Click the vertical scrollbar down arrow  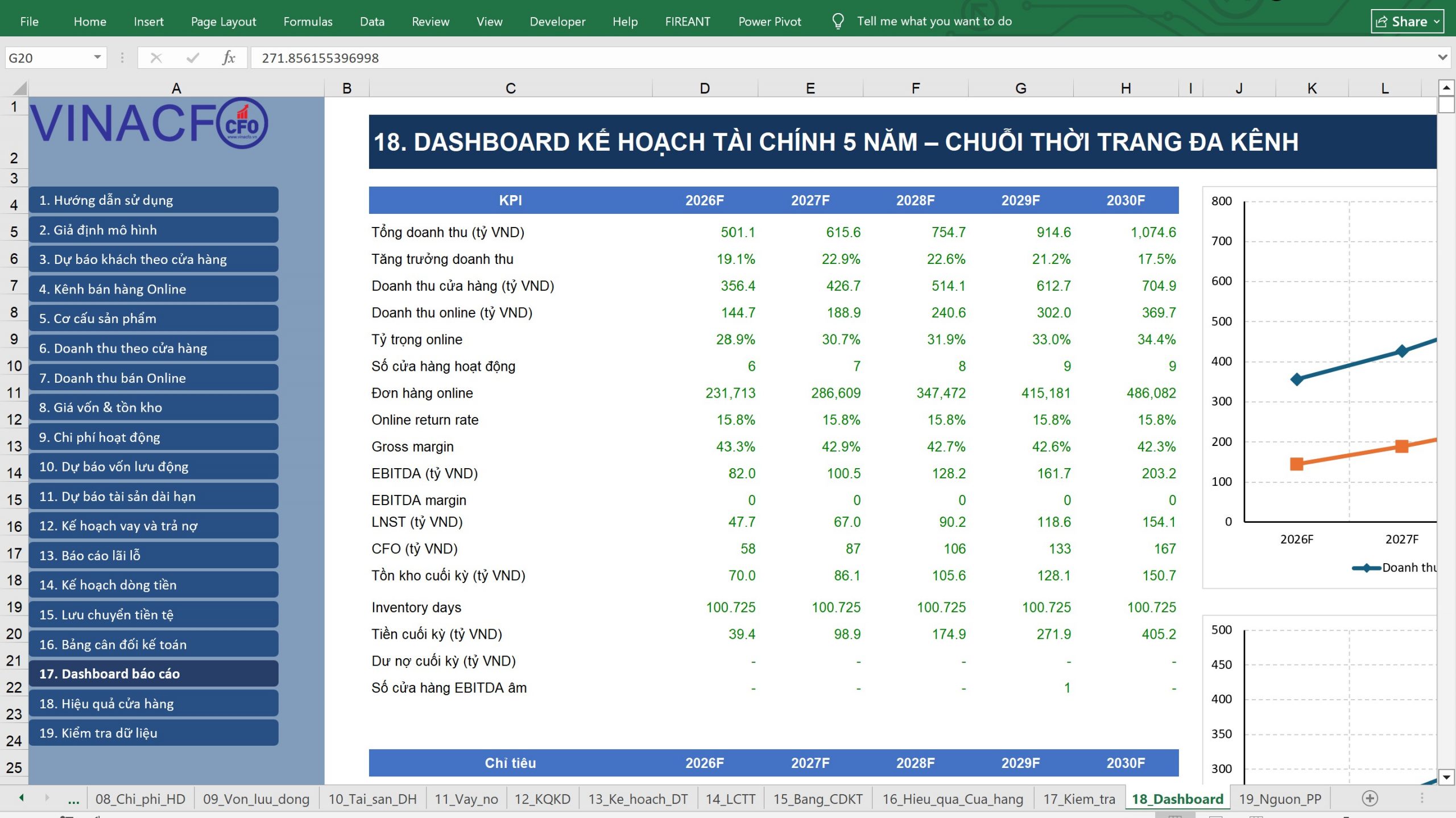[1446, 777]
